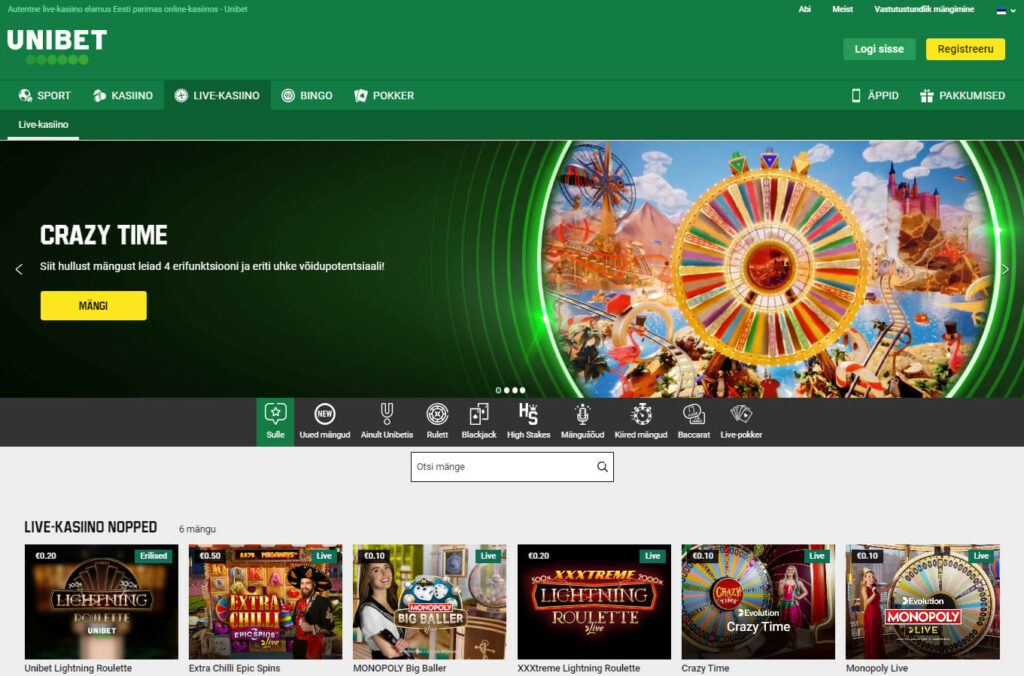Click the Äppid mobile phone icon
This screenshot has width=1024, height=676.
pyautogui.click(x=856, y=95)
